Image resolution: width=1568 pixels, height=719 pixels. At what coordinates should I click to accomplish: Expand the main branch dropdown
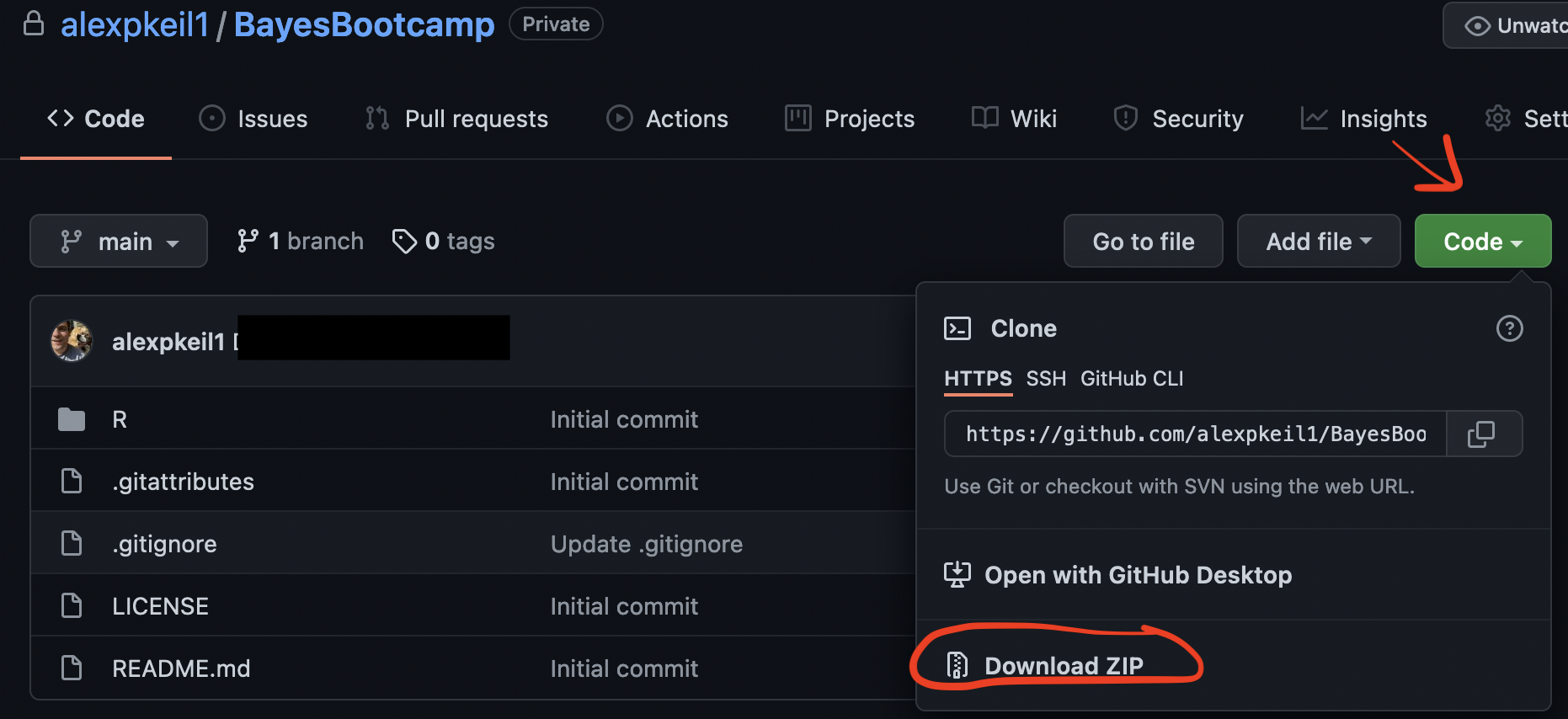119,241
